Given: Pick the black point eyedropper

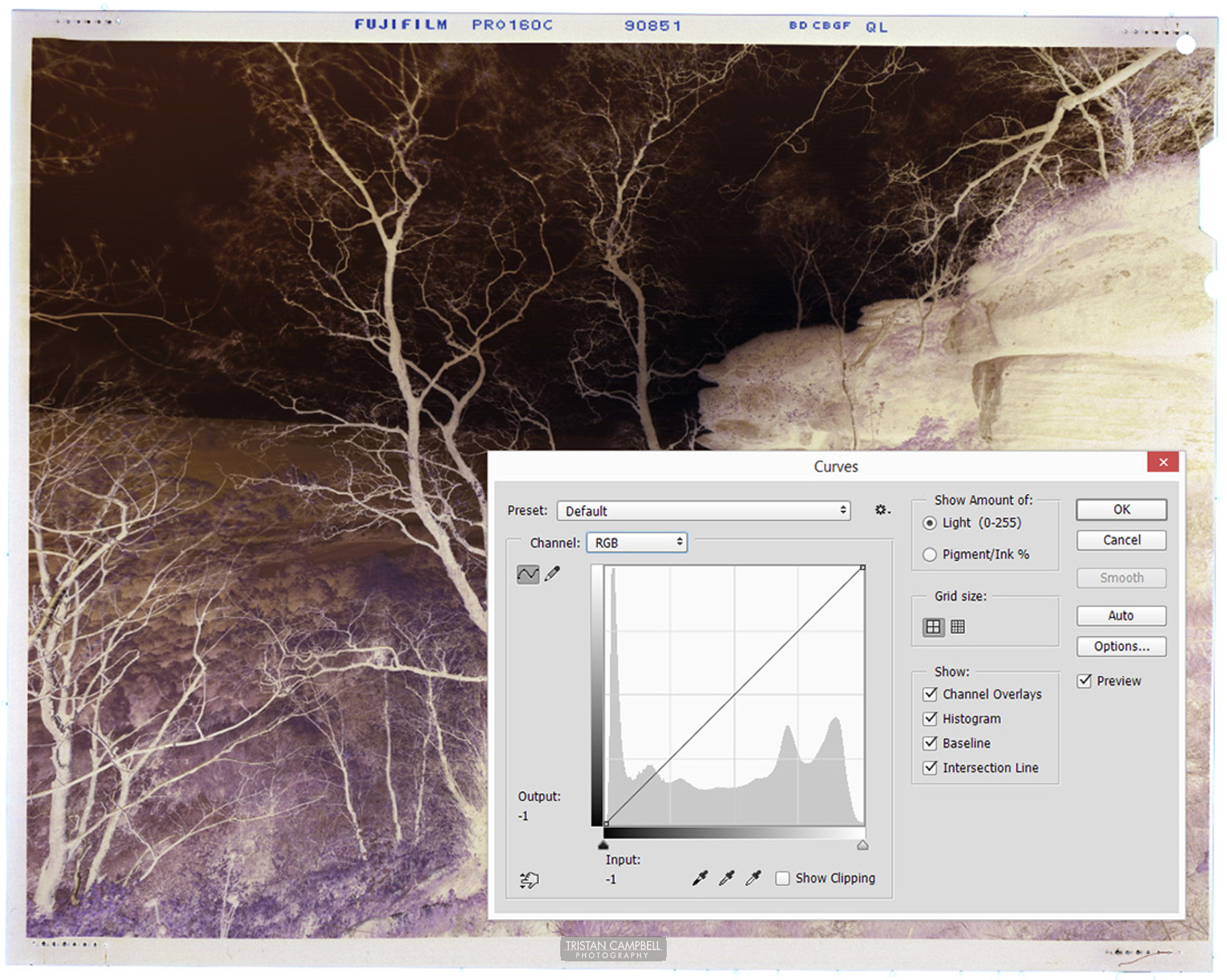Looking at the screenshot, I should coord(700,878).
